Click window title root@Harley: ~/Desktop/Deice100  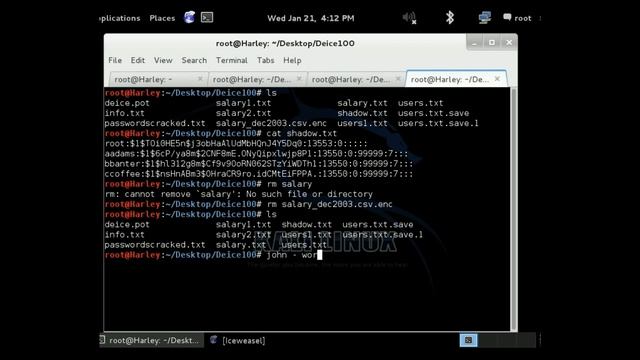(285, 43)
